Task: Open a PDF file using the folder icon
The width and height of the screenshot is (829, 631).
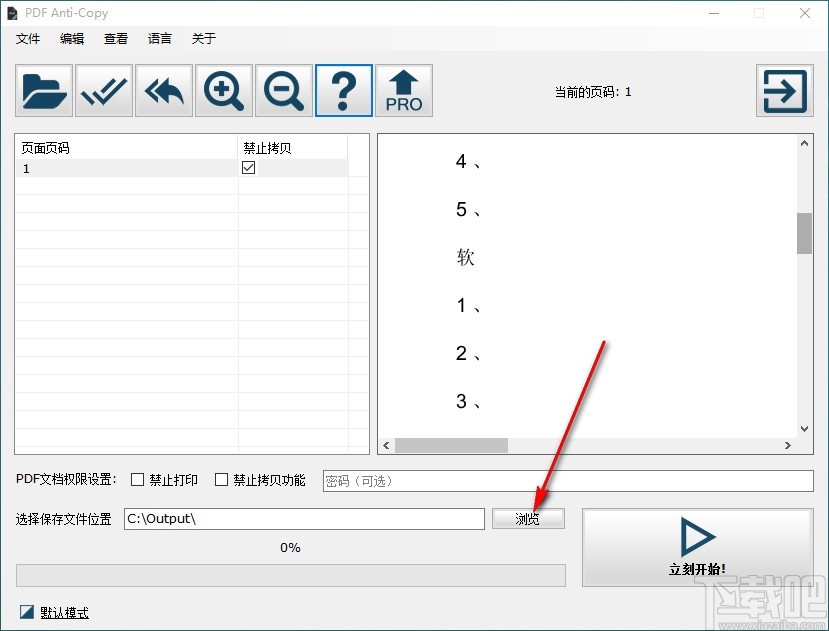Action: point(42,90)
